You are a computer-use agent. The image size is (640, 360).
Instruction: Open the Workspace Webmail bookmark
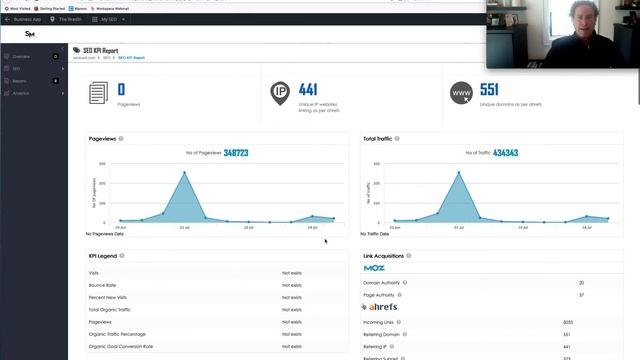point(110,9)
